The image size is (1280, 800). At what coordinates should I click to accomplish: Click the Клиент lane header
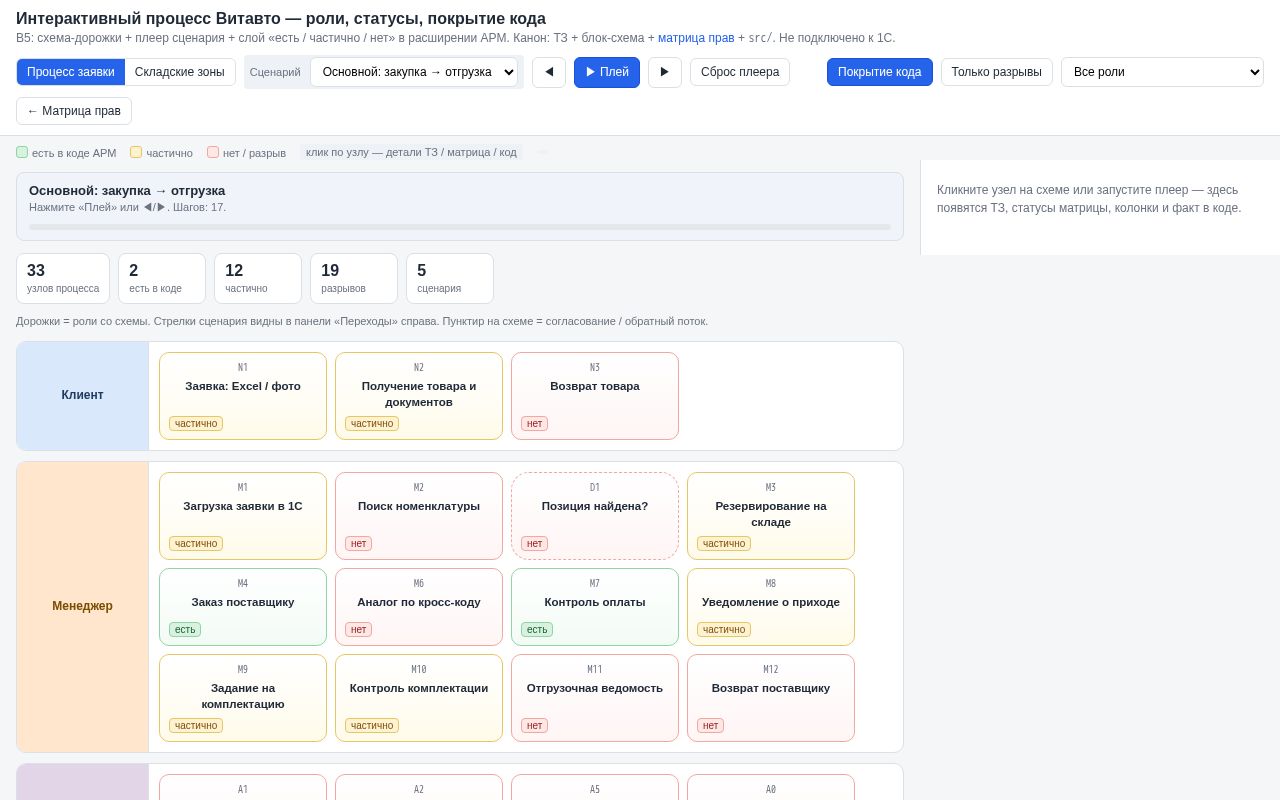point(83,396)
